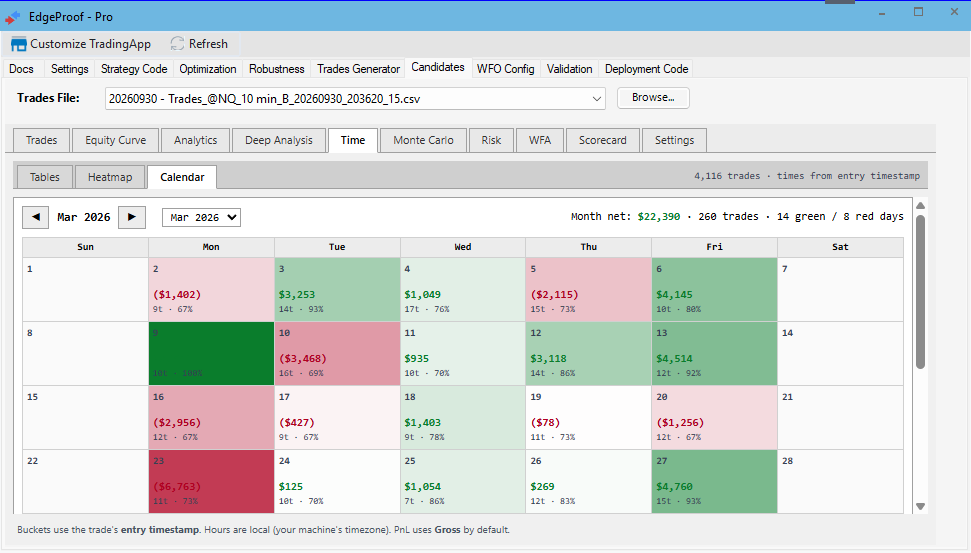The width and height of the screenshot is (971, 553).
Task: Open the Mar 2026 month selector
Action: click(201, 217)
